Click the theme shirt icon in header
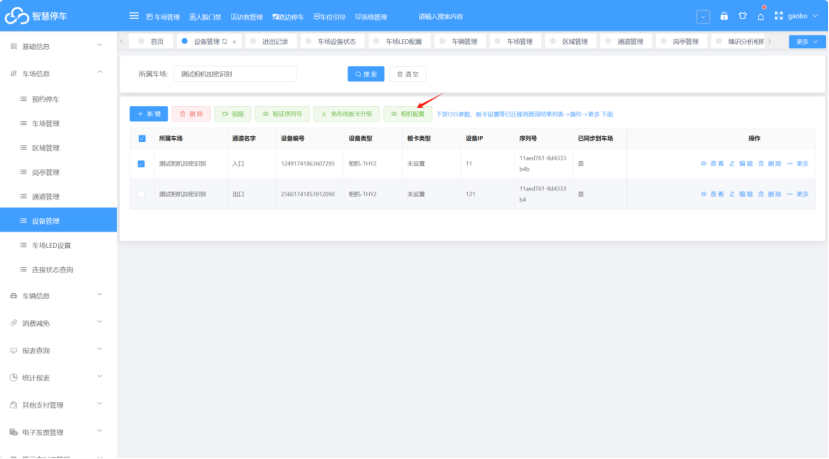 pos(742,16)
